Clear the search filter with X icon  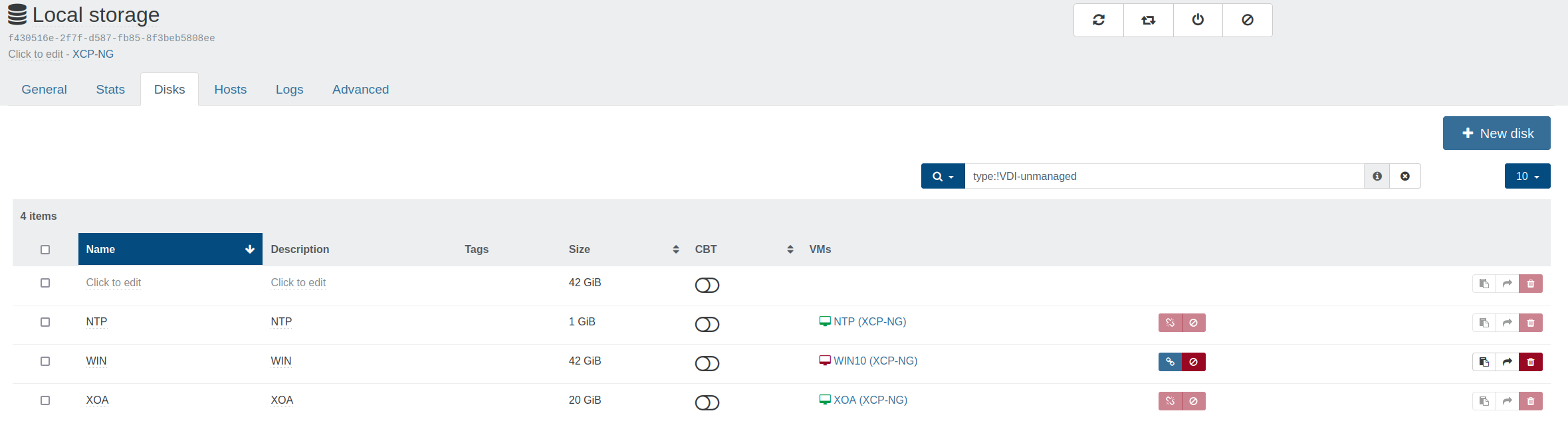[x=1404, y=176]
